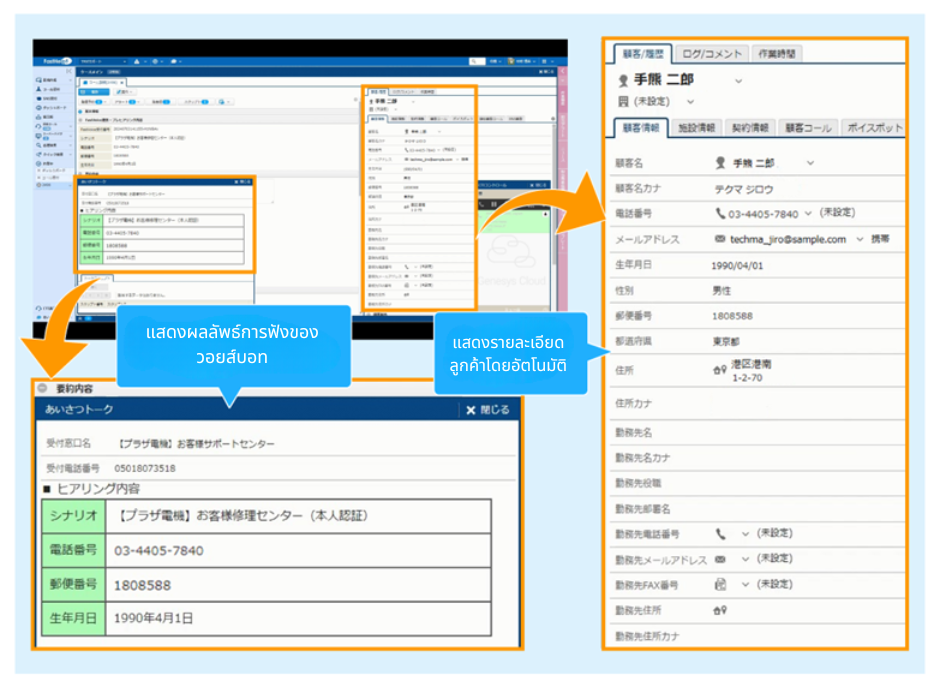Click the 作業時間 tab
This screenshot has height=684, width=940.
(x=778, y=54)
